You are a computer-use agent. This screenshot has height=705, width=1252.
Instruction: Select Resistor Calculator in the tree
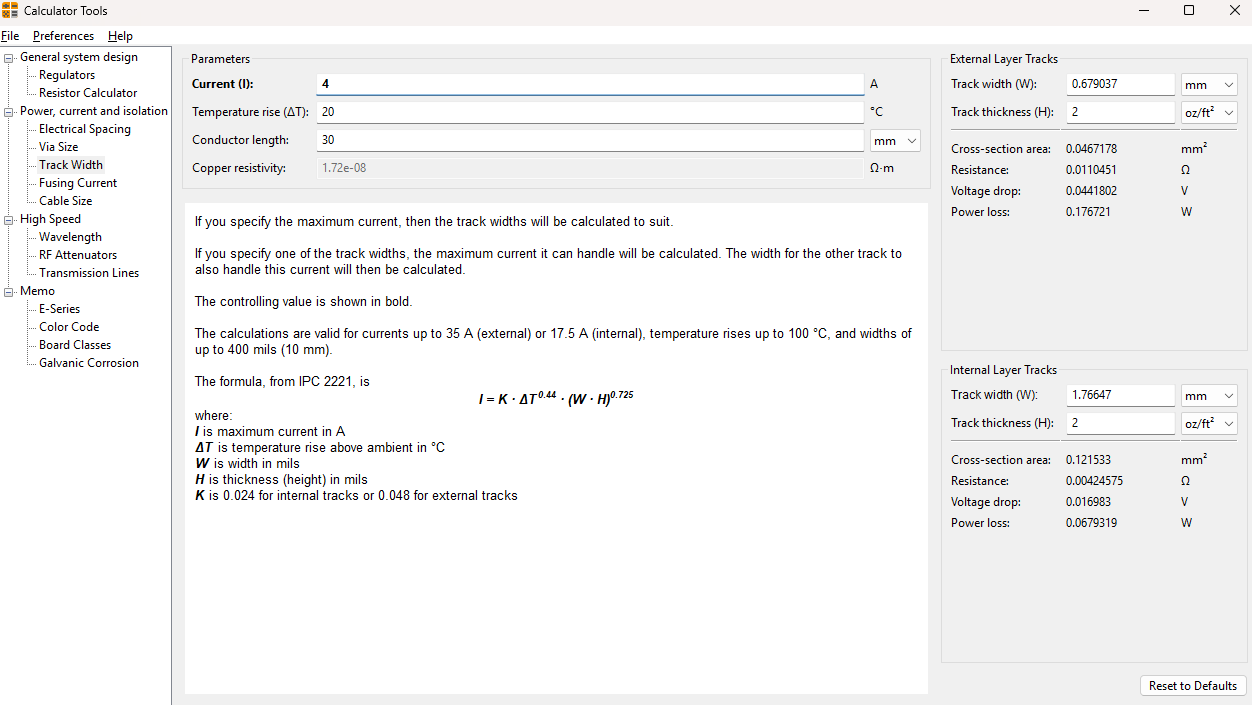click(x=88, y=93)
